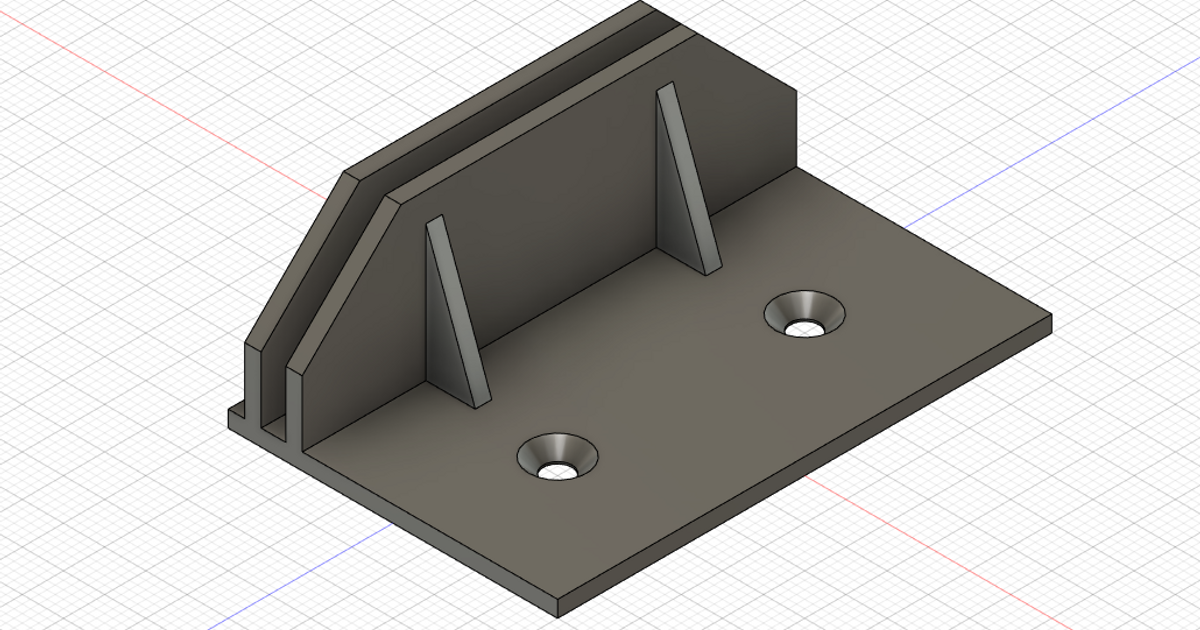
Task: Select the flat base plate face
Action: coord(700,420)
